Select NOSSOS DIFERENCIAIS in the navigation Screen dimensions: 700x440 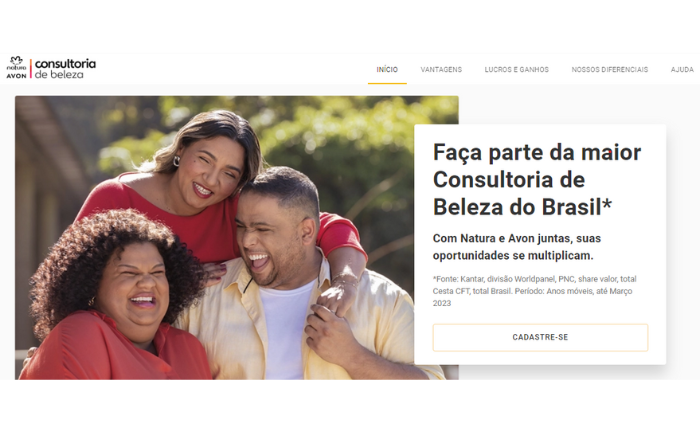coord(609,70)
